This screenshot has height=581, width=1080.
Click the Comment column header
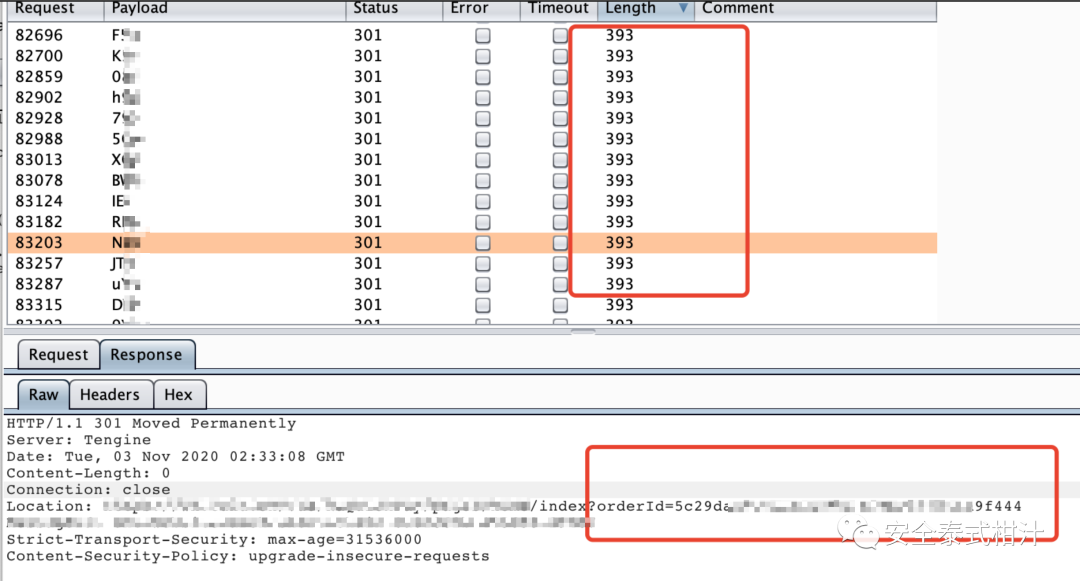(x=738, y=9)
